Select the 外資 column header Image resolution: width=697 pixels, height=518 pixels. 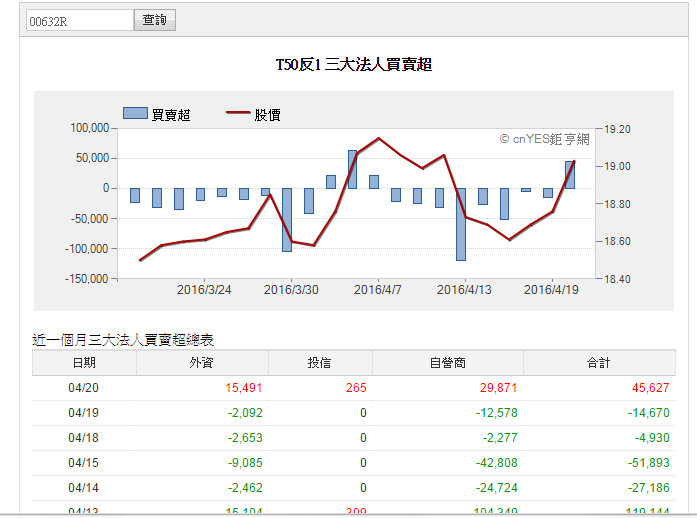coord(202,363)
